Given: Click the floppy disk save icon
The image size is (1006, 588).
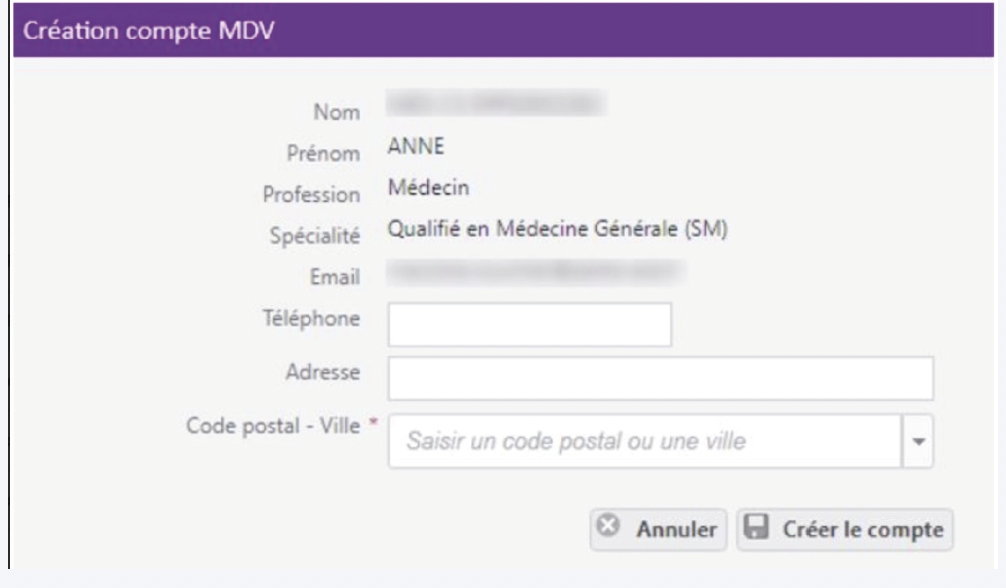Looking at the screenshot, I should pos(756,526).
